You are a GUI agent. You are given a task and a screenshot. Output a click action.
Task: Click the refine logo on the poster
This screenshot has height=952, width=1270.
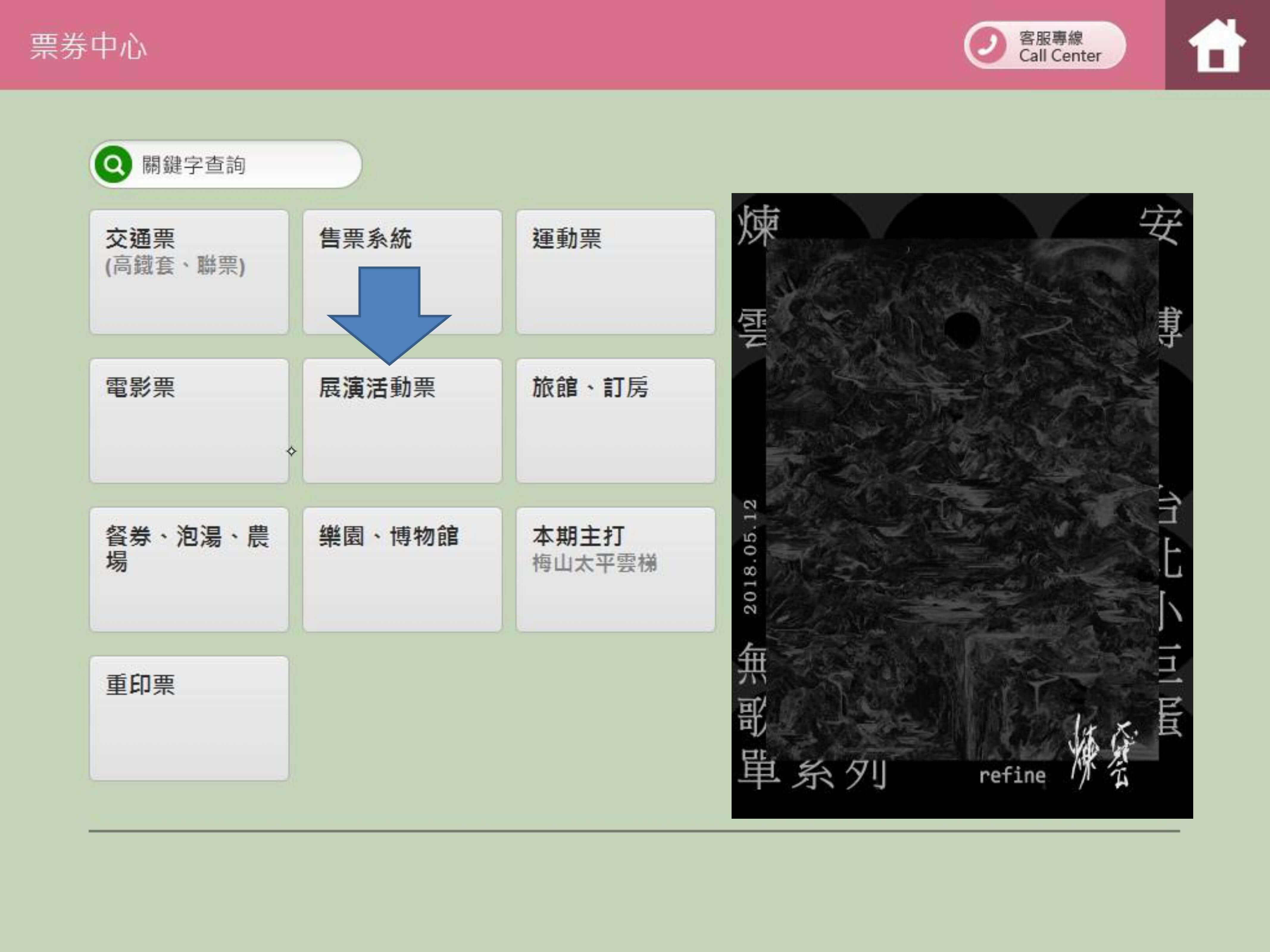click(1012, 775)
